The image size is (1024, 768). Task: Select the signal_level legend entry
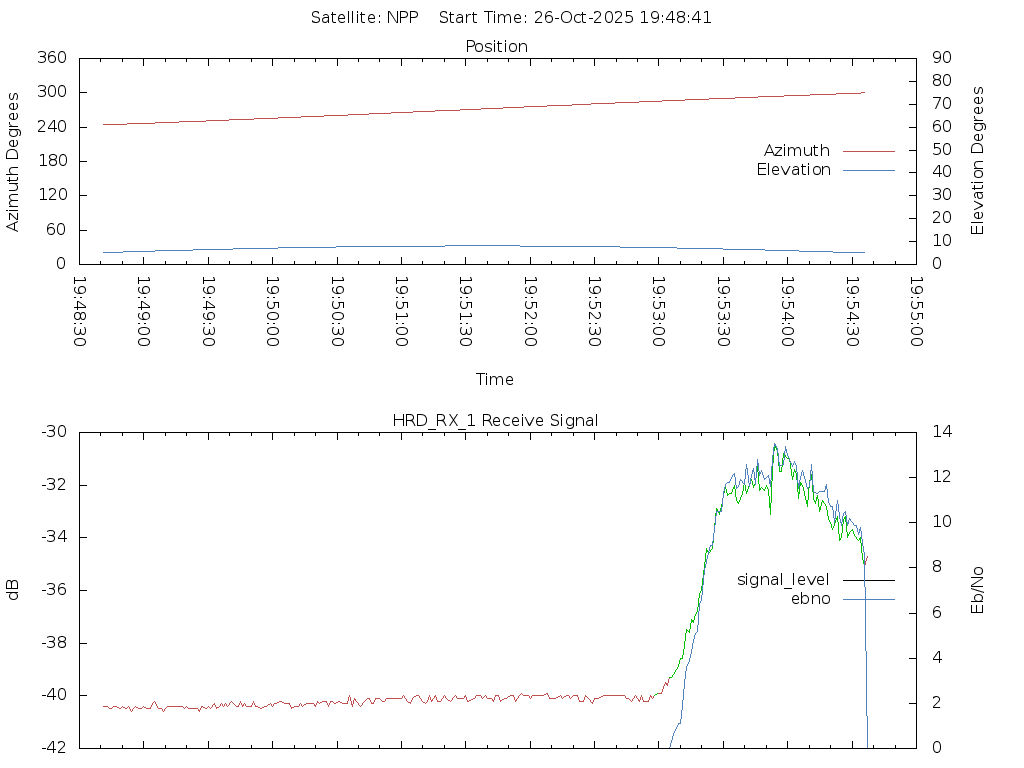tap(783, 580)
